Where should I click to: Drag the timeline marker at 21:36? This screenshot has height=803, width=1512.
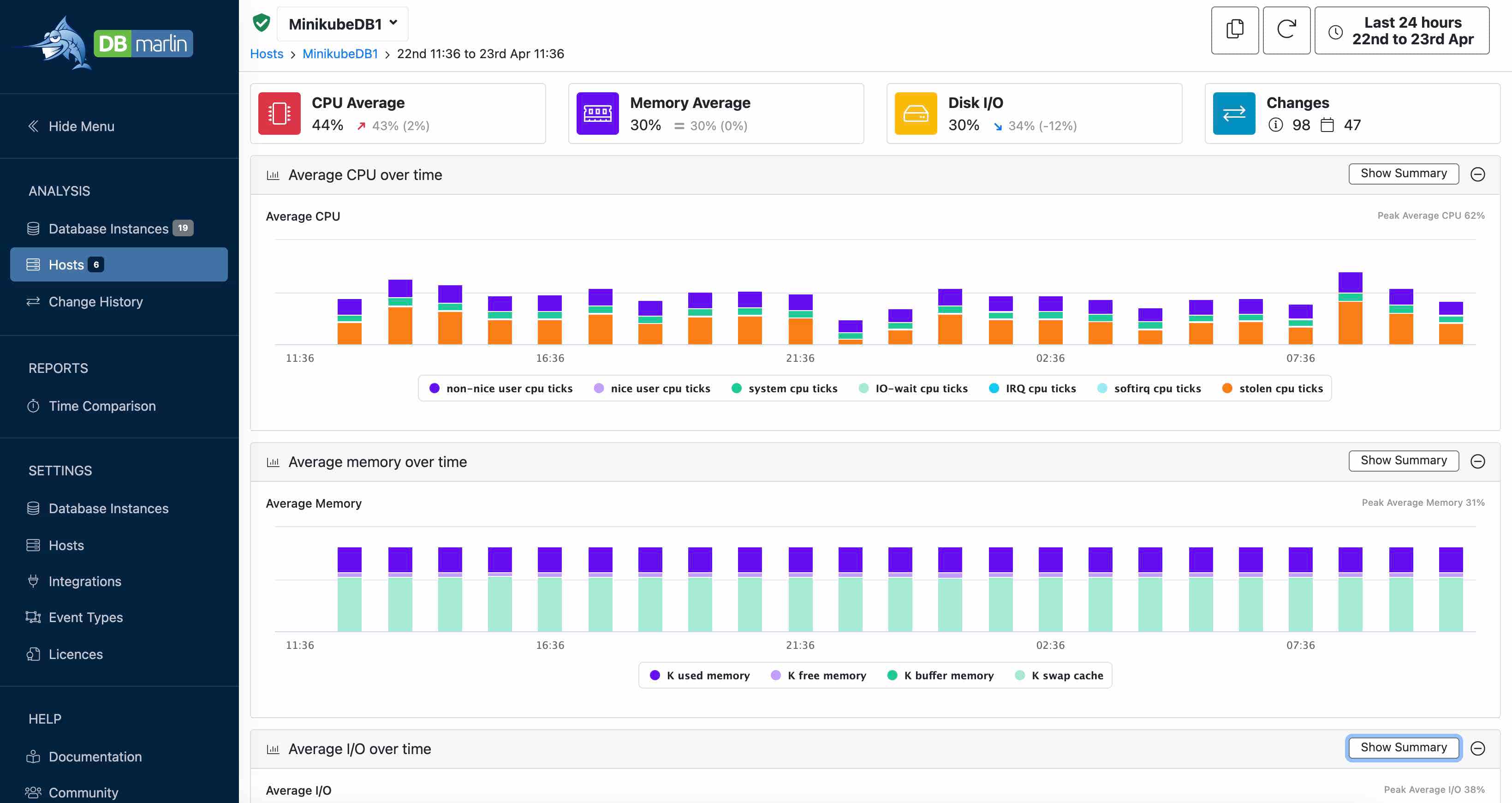[800, 357]
